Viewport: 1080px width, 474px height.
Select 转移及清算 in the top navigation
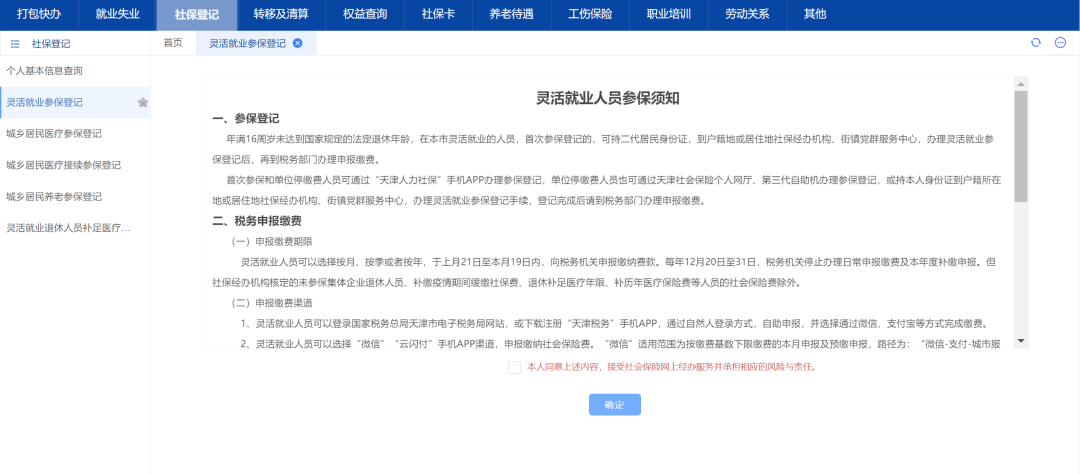point(281,15)
